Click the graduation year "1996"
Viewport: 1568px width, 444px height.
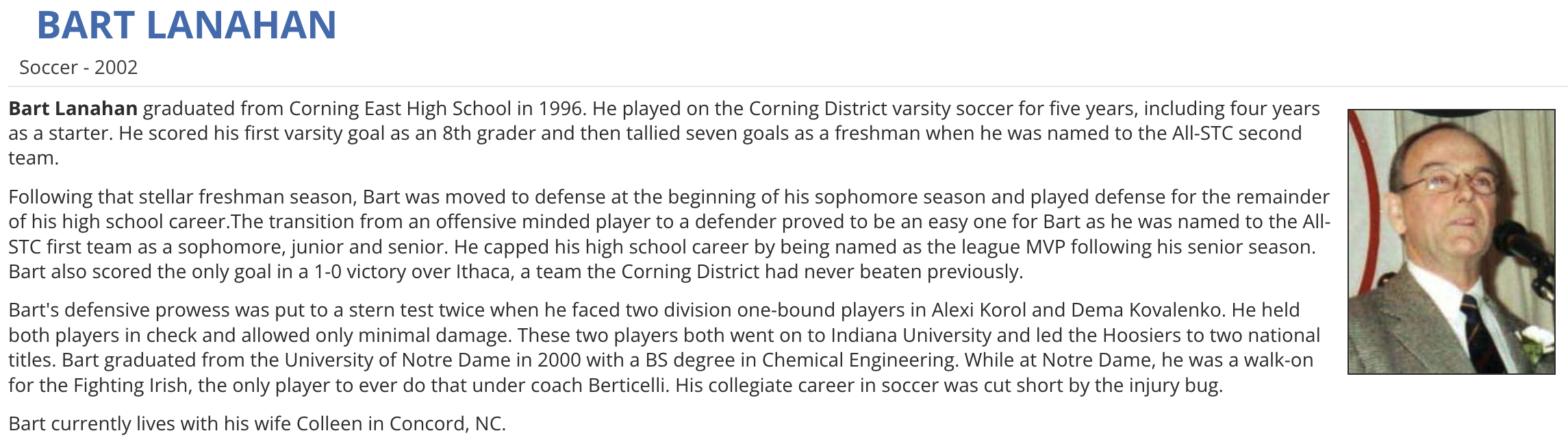click(560, 108)
